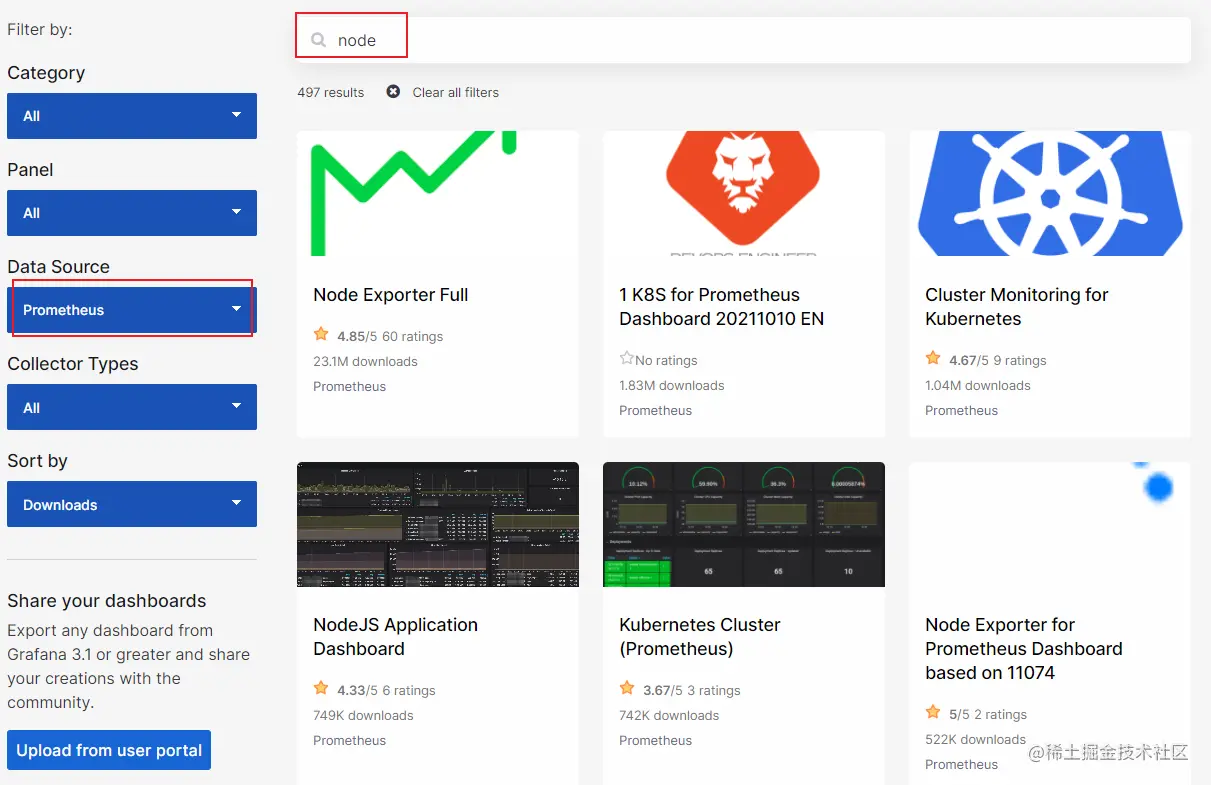Click 23.1M downloads text
The width and height of the screenshot is (1211, 785).
(x=365, y=361)
